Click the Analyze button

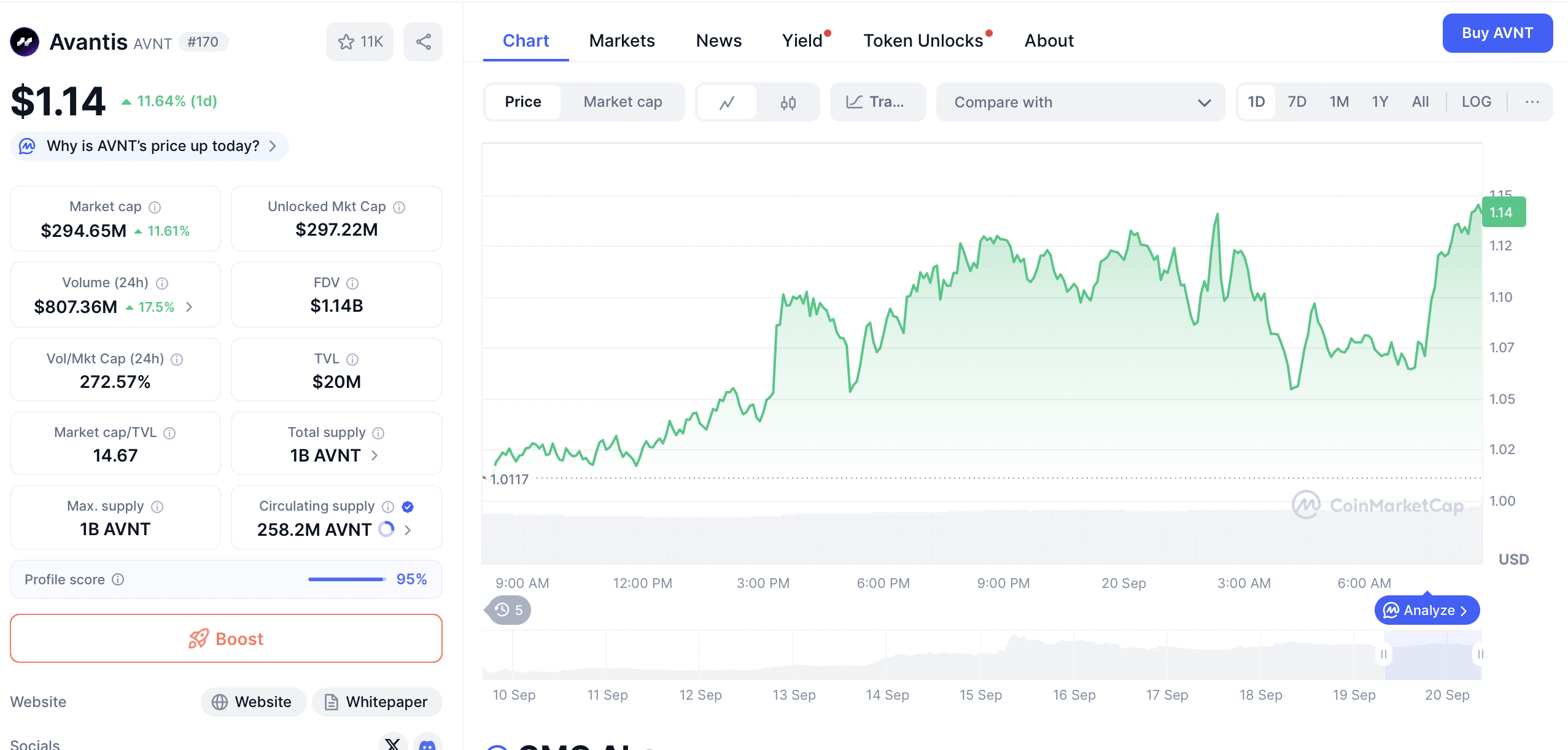point(1427,610)
